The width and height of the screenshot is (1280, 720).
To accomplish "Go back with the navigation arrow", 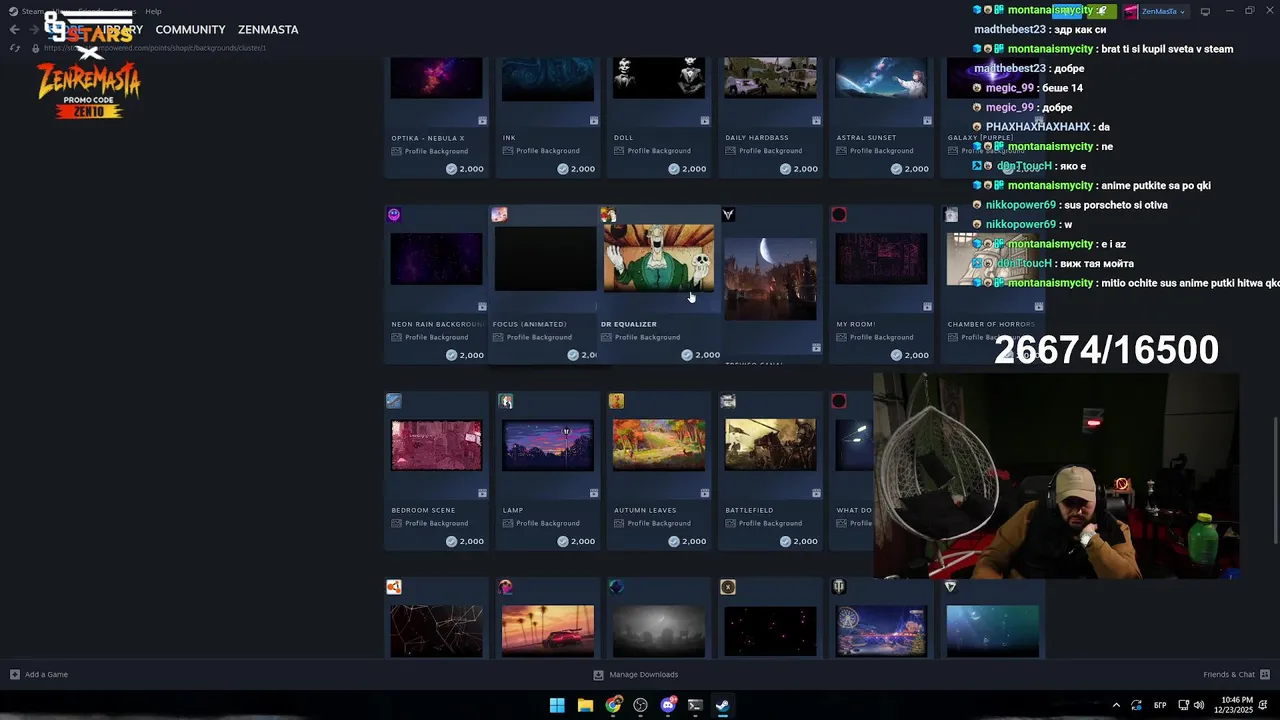I will tap(14, 30).
